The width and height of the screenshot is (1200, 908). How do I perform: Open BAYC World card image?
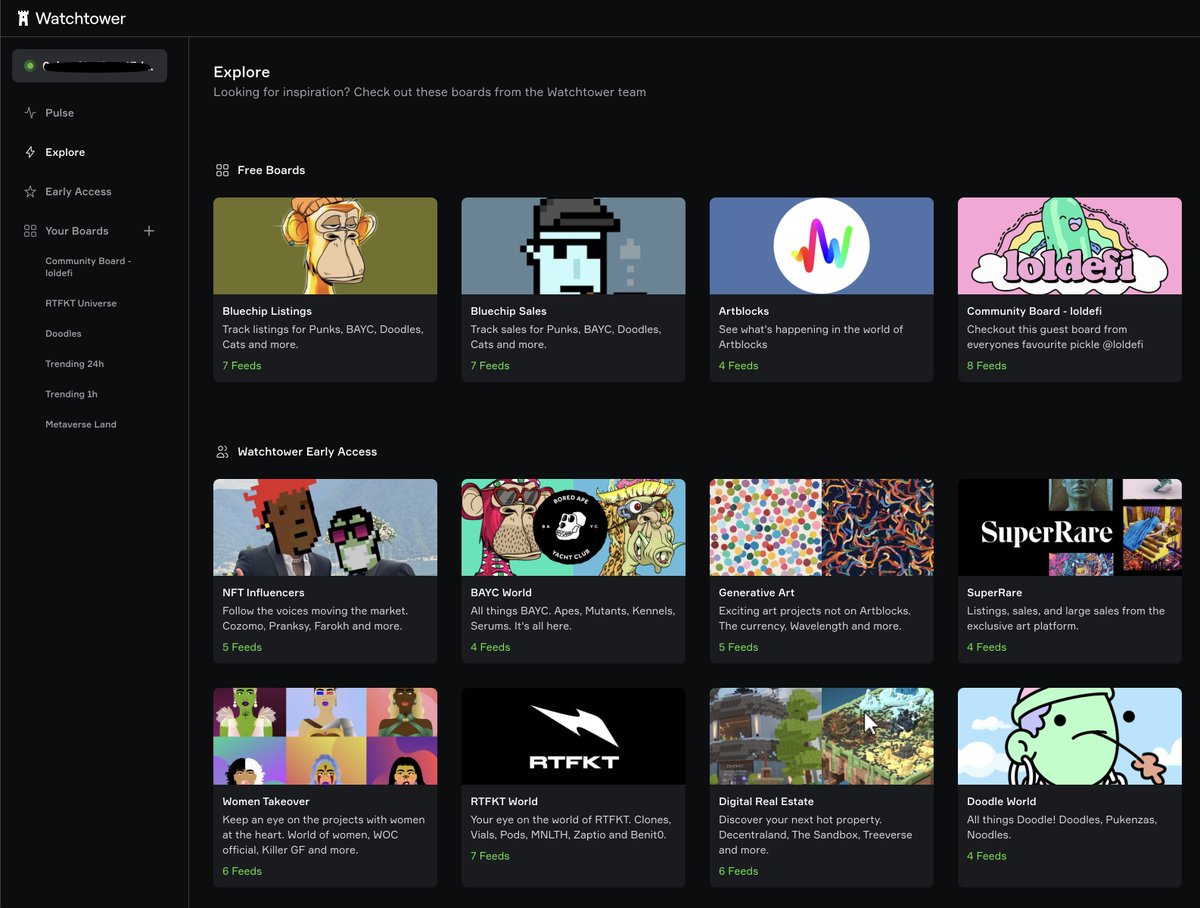tap(573, 527)
